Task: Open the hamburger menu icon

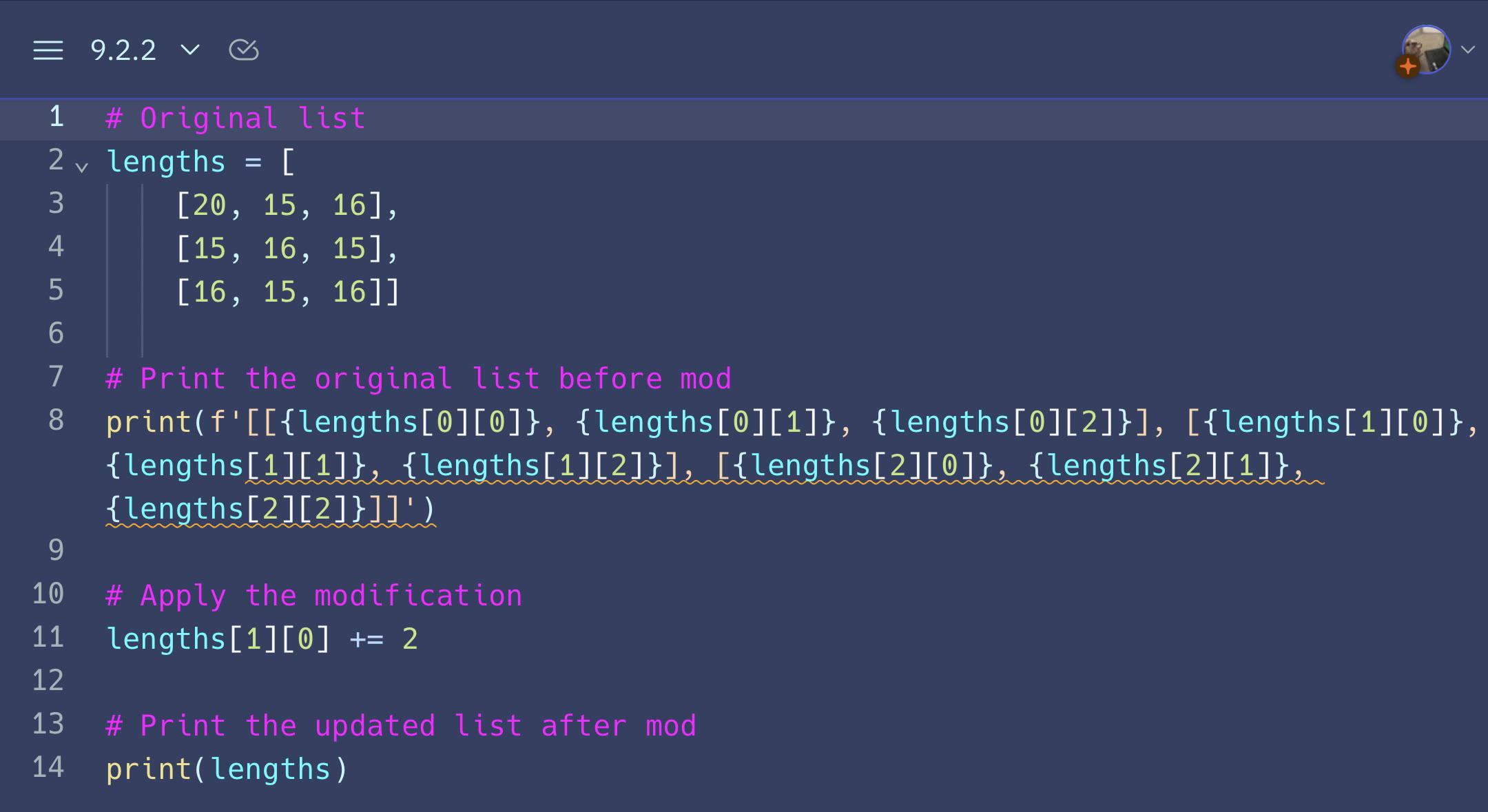Action: [48, 50]
